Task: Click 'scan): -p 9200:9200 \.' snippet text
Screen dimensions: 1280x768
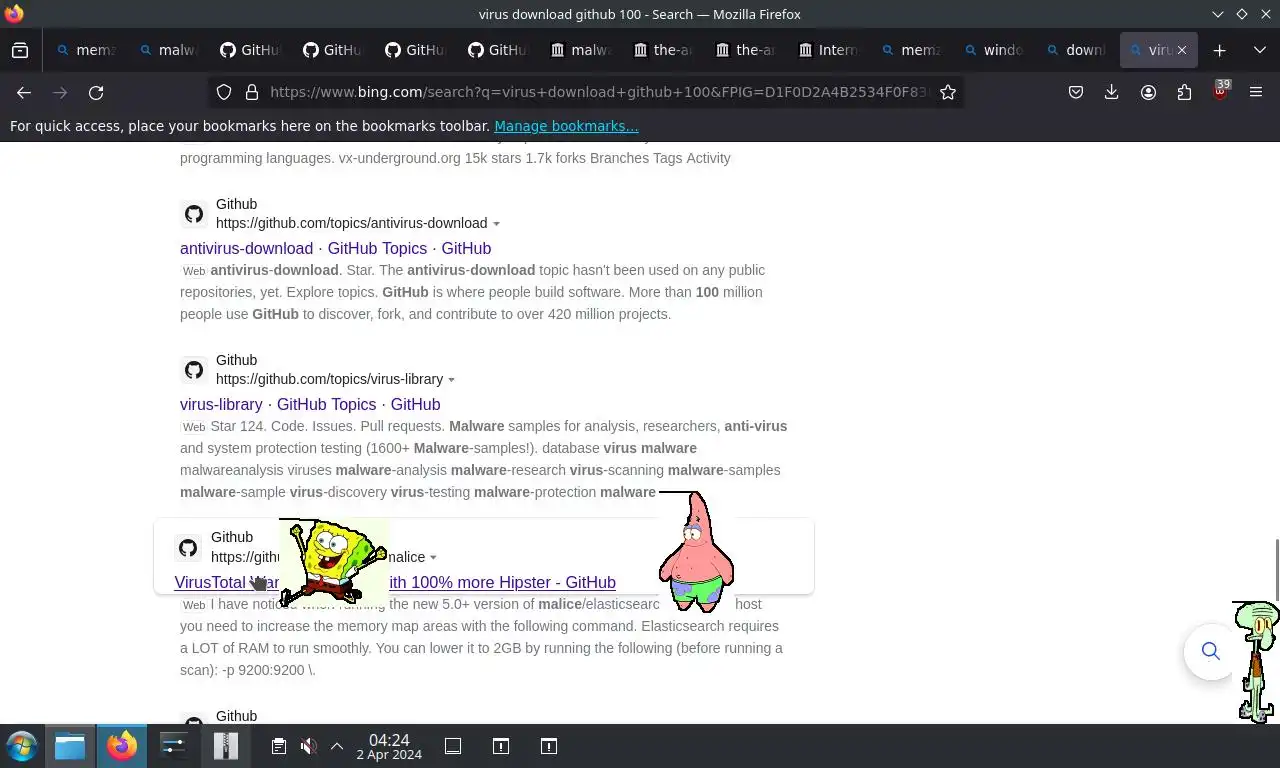Action: coord(248,670)
